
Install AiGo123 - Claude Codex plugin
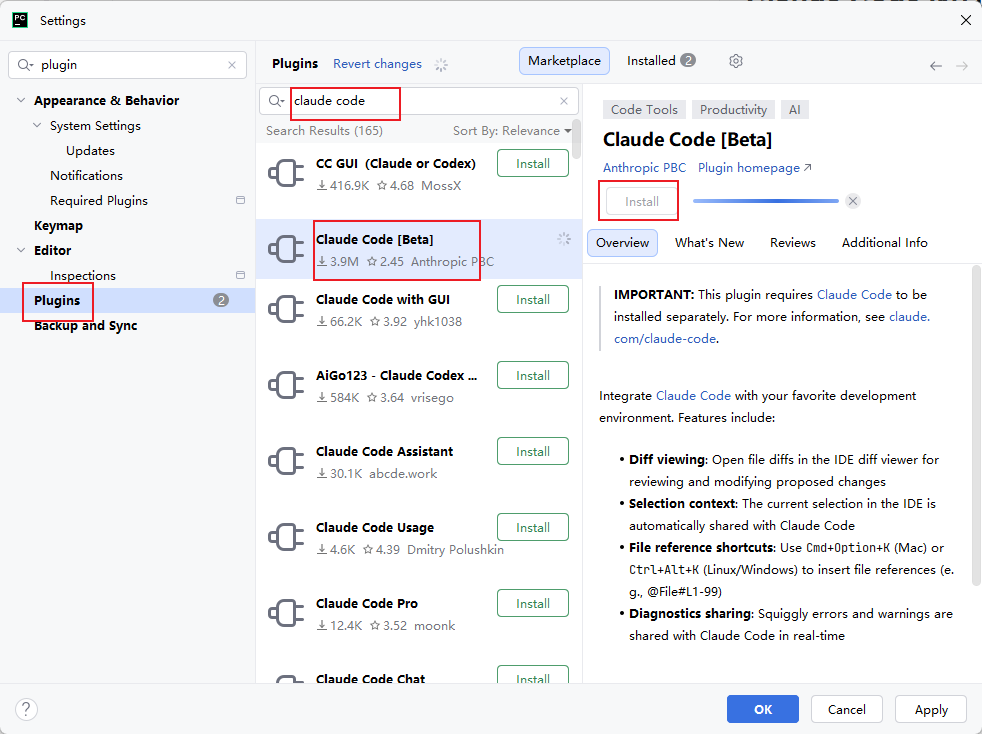pos(532,375)
